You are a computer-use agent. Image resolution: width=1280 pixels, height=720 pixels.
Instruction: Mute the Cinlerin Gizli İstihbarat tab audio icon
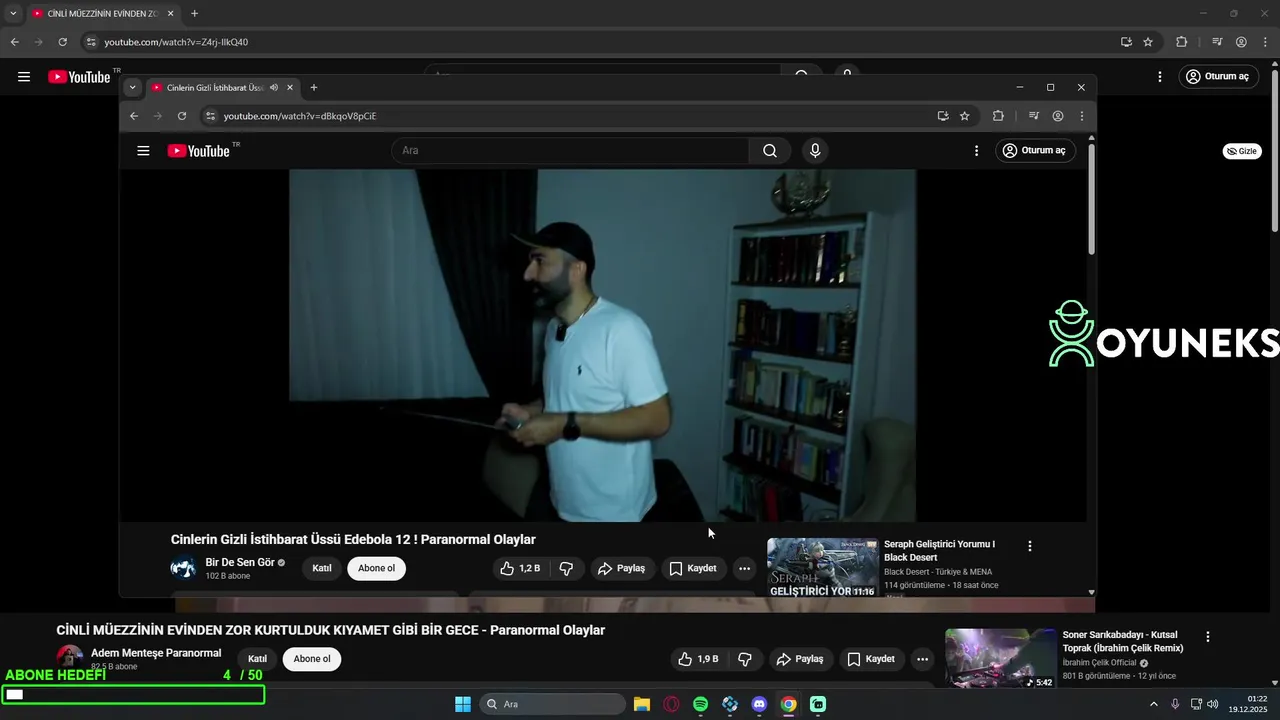[x=274, y=88]
